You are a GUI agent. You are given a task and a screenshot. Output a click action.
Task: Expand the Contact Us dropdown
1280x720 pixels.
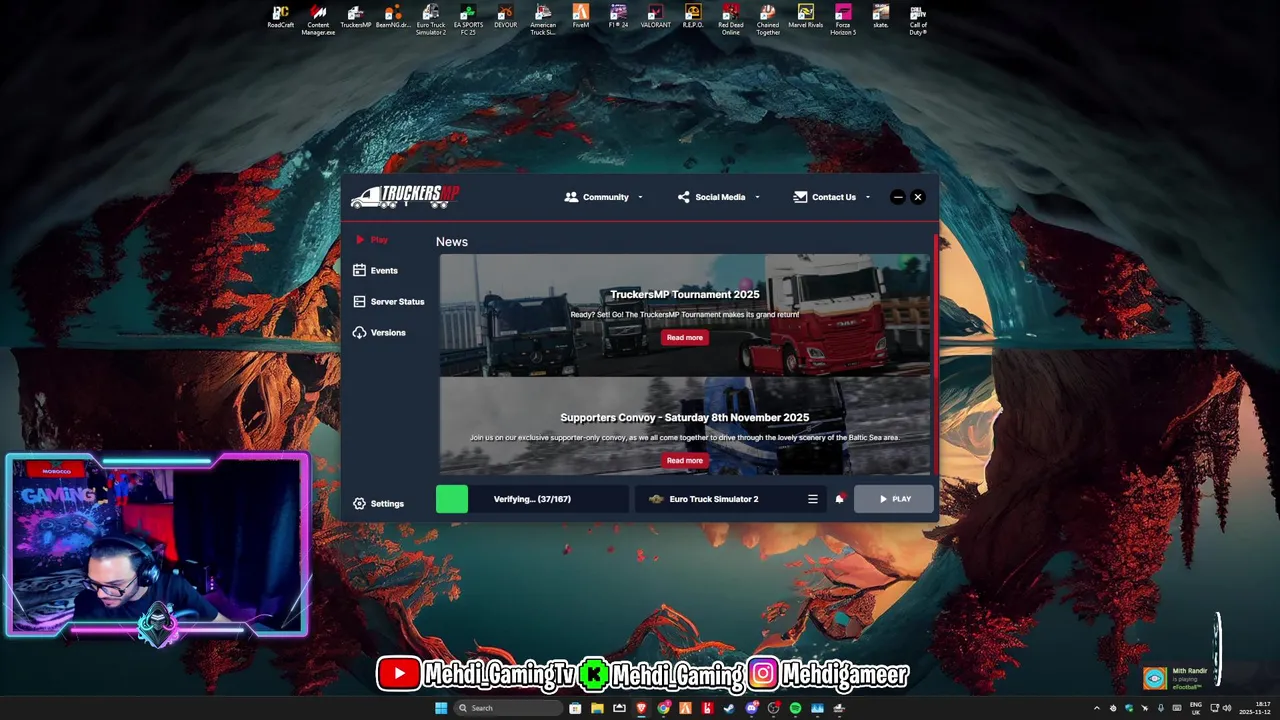click(832, 197)
